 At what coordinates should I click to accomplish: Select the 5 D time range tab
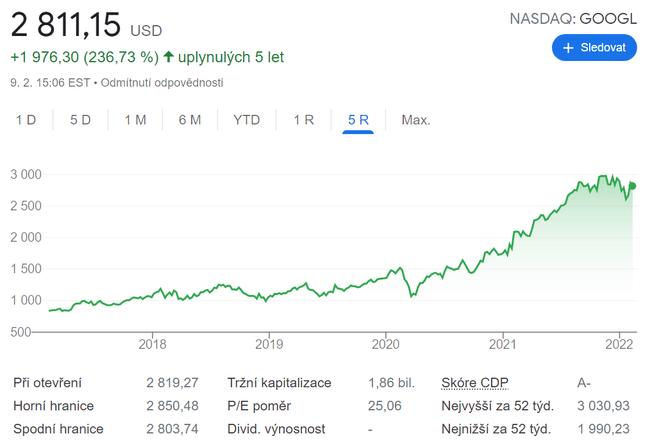[x=80, y=120]
